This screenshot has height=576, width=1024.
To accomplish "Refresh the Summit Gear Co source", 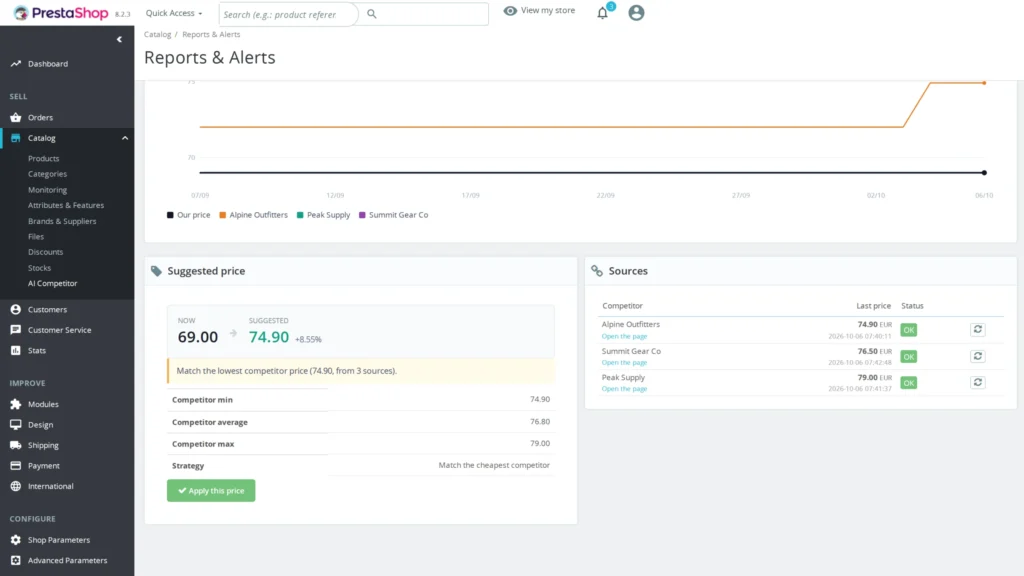I will [x=978, y=356].
